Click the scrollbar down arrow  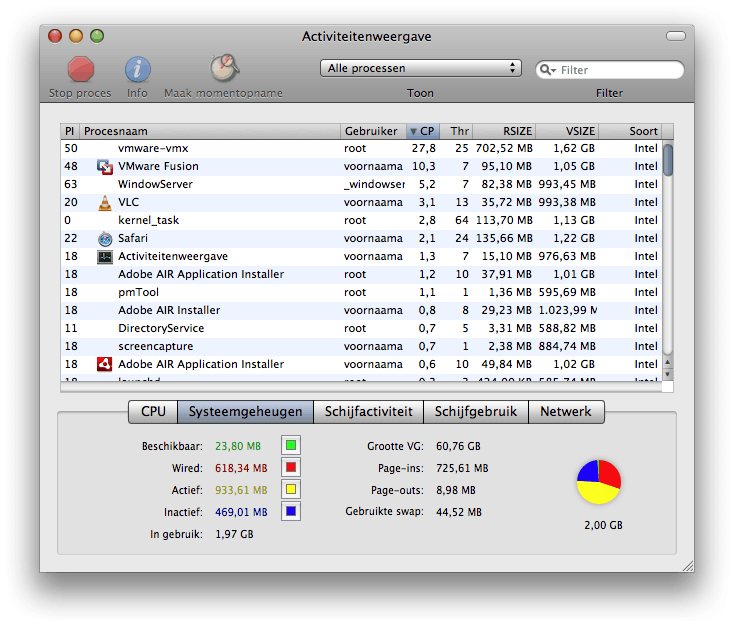point(668,374)
